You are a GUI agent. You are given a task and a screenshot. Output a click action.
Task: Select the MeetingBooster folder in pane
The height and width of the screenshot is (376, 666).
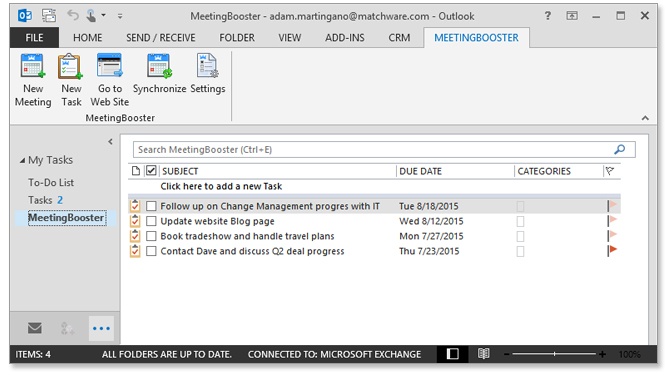[x=67, y=218]
